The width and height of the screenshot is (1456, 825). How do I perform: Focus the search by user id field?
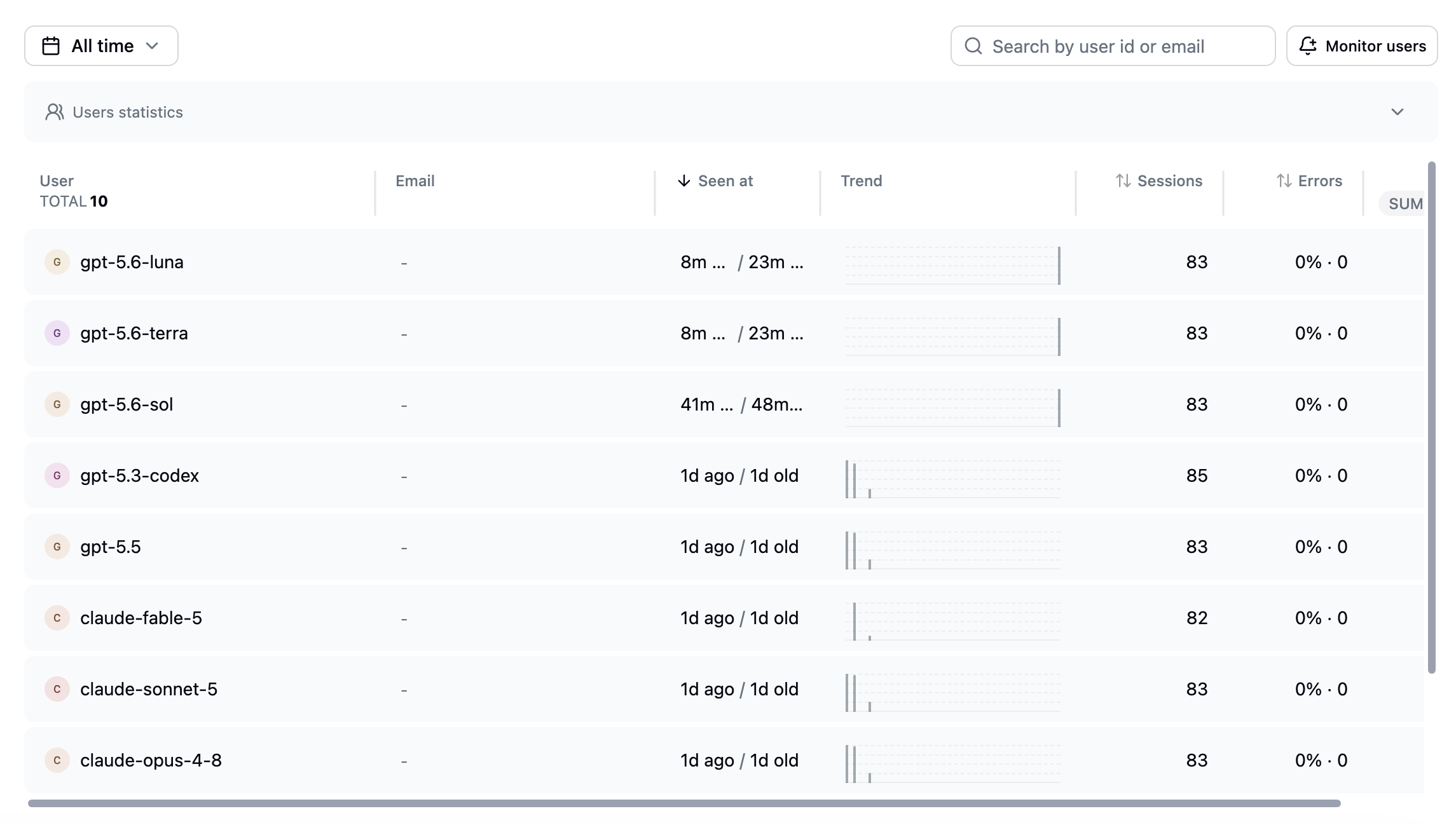pos(1113,46)
